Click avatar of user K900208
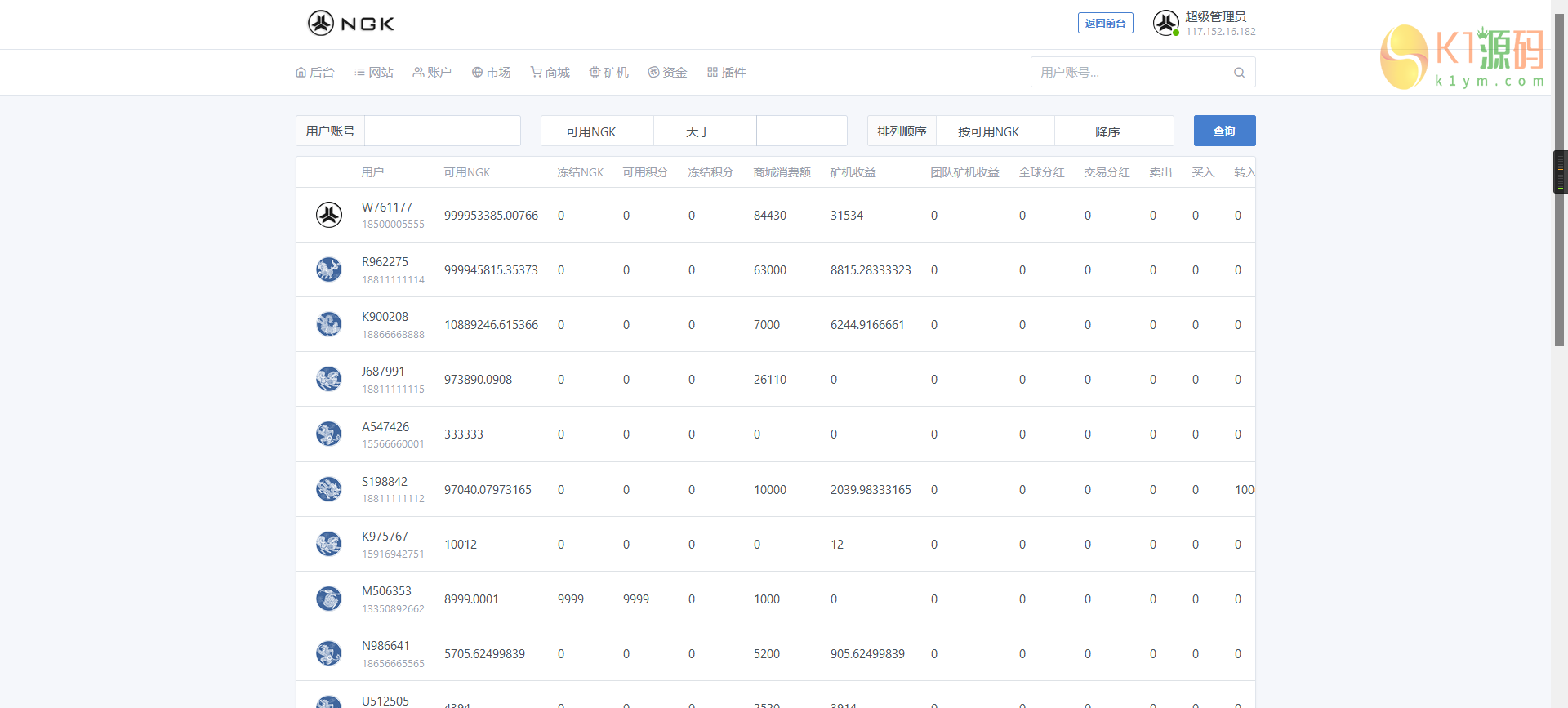1568x708 pixels. click(x=329, y=324)
